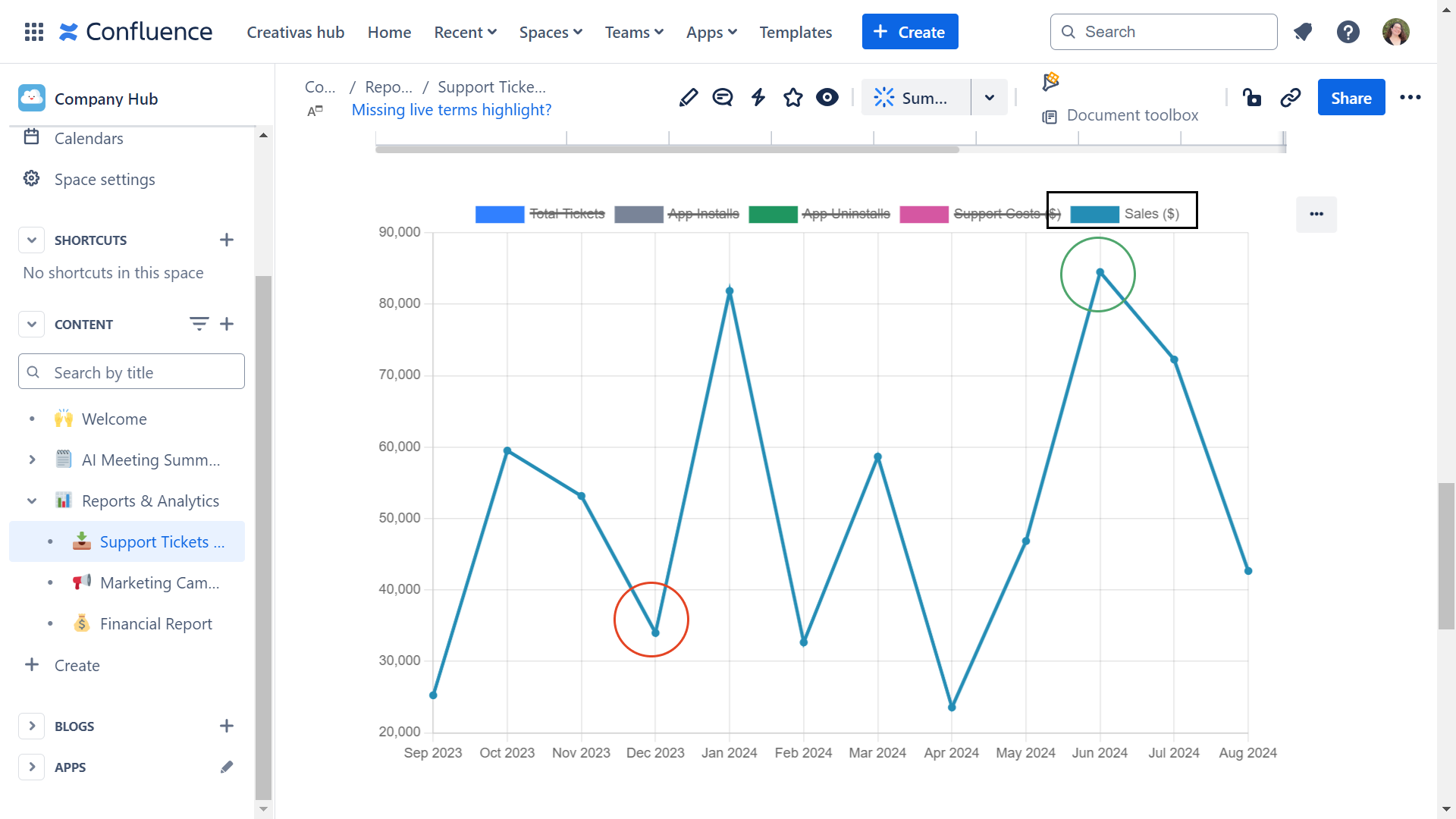Expand the Spaces dropdown menu
The width and height of the screenshot is (1456, 819).
pyautogui.click(x=551, y=32)
